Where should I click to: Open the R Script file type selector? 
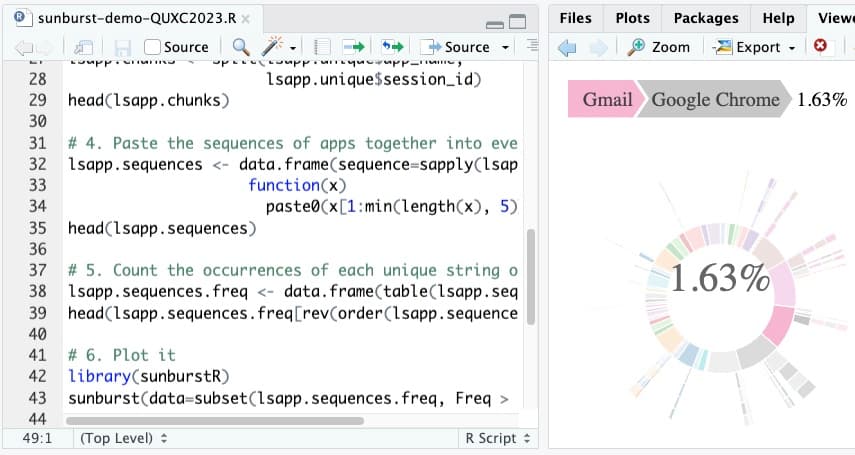click(x=496, y=438)
